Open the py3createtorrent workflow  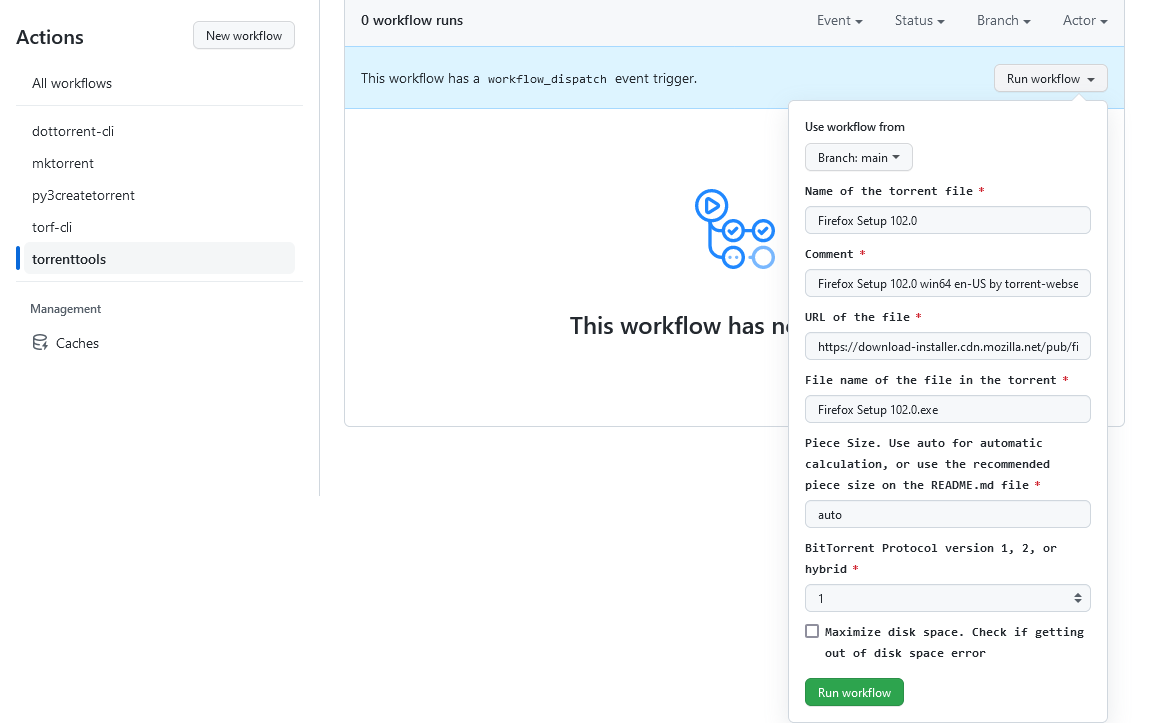click(x=84, y=196)
